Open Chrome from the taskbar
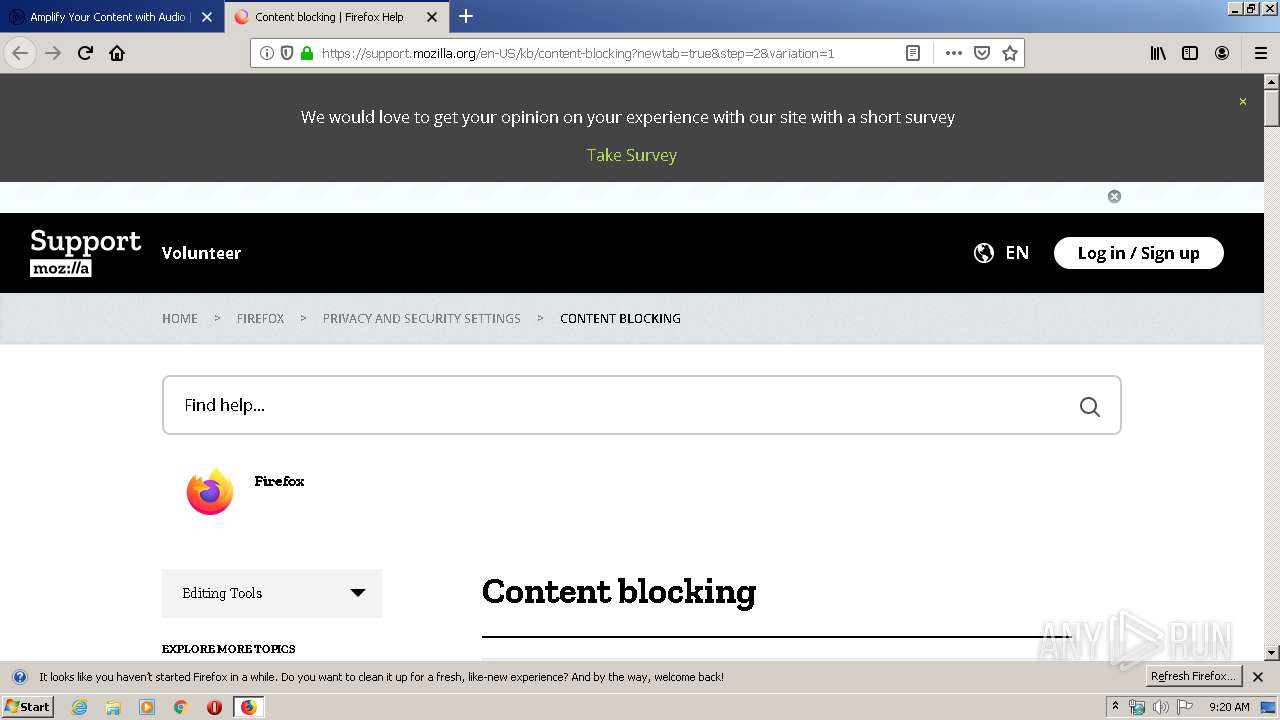The width and height of the screenshot is (1280, 720). tap(181, 707)
